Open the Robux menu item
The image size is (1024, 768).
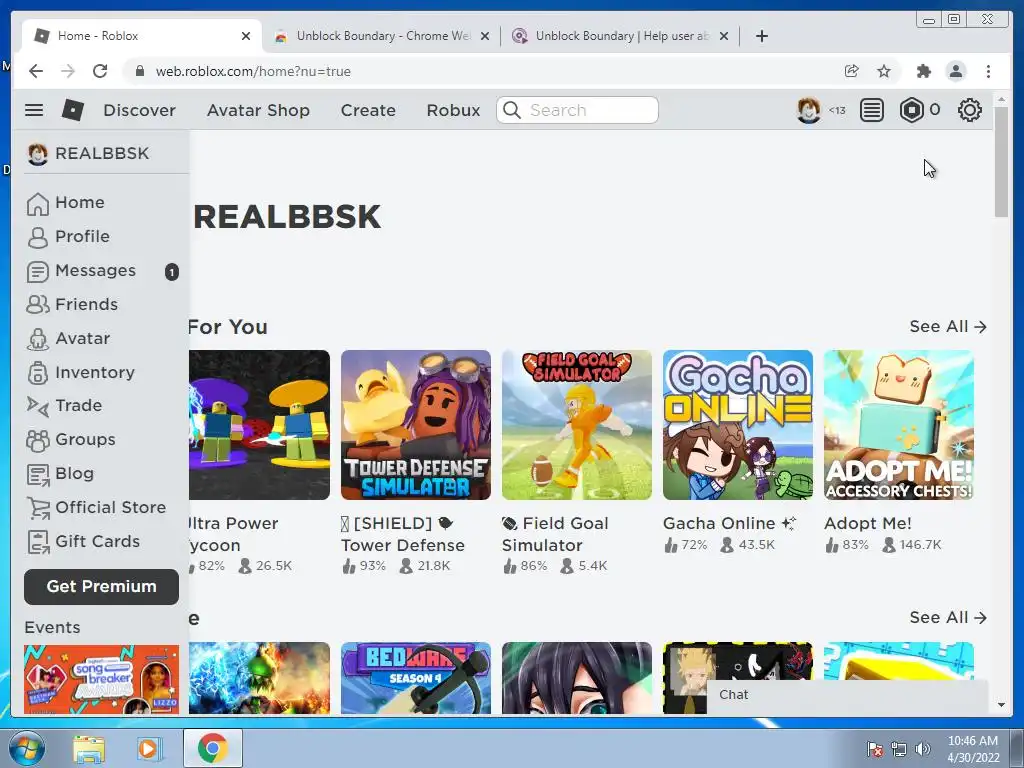pyautogui.click(x=453, y=110)
